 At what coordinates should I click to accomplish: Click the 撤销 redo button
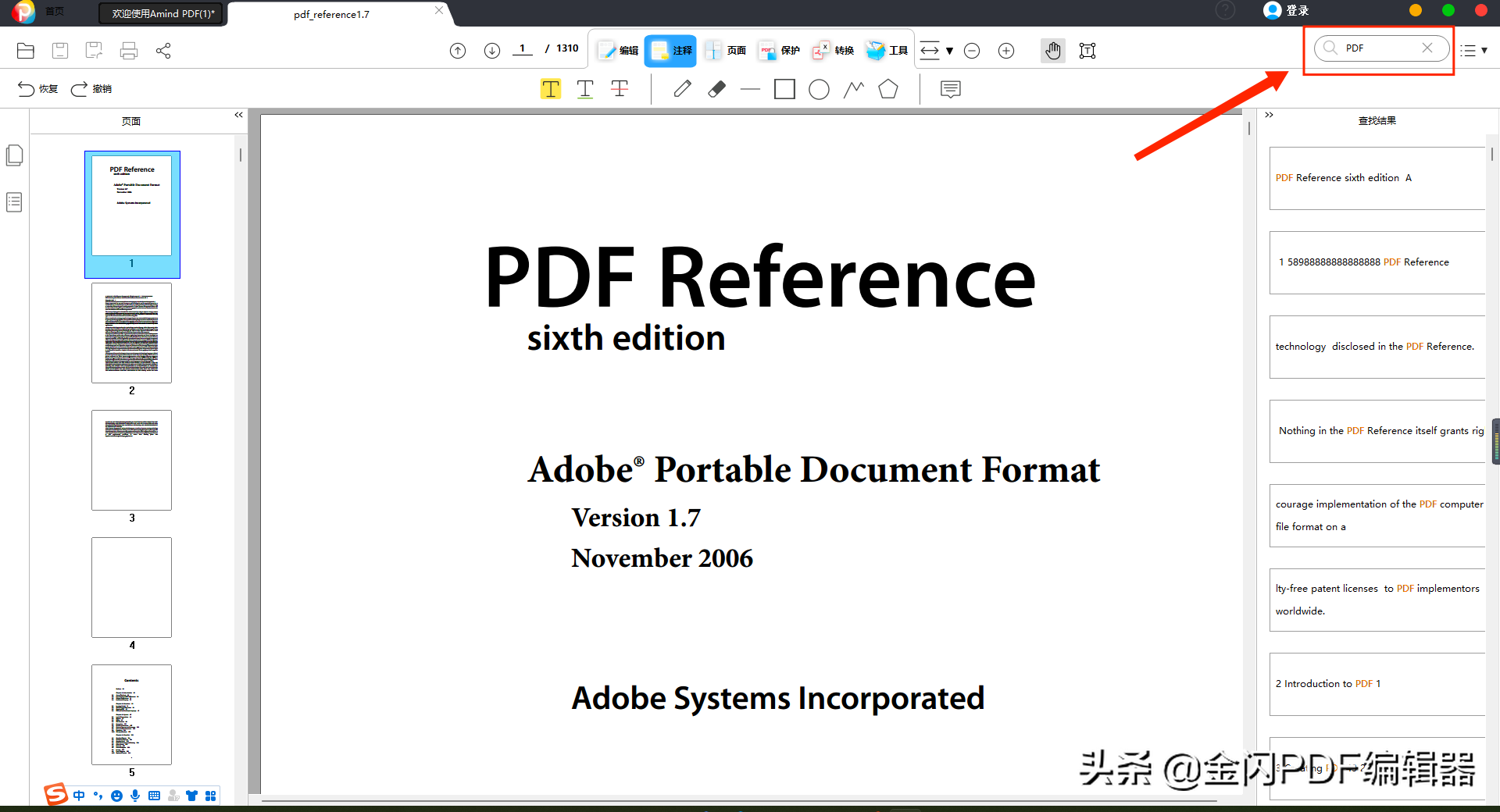pos(91,89)
